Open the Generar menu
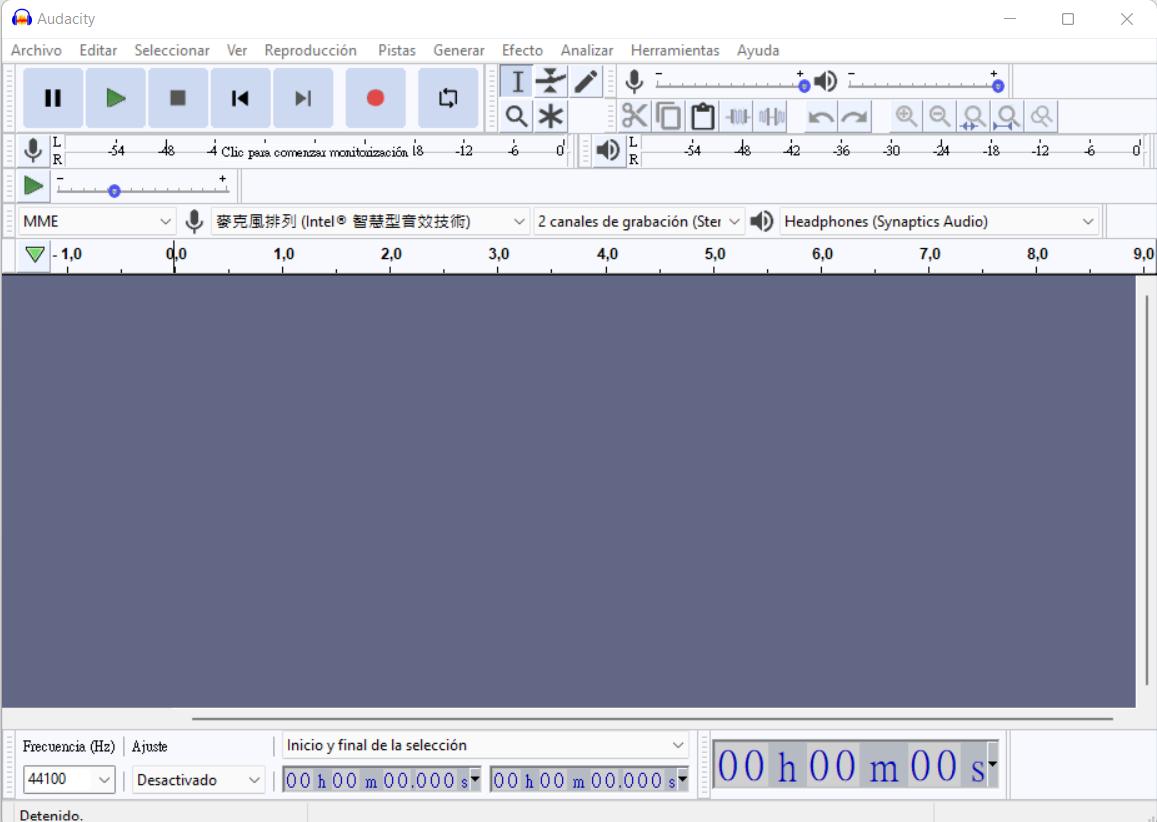The height and width of the screenshot is (822, 1157). tap(458, 50)
